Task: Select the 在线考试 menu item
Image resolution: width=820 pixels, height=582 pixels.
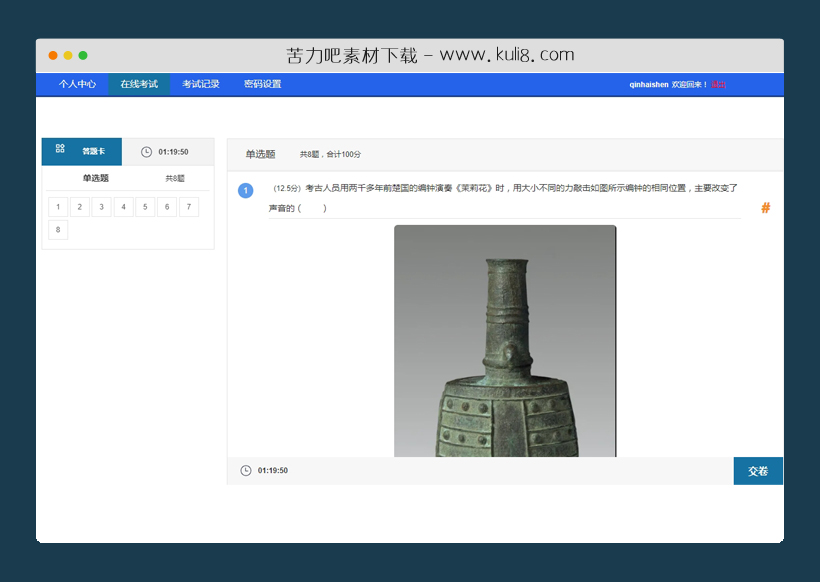Action: pyautogui.click(x=139, y=84)
